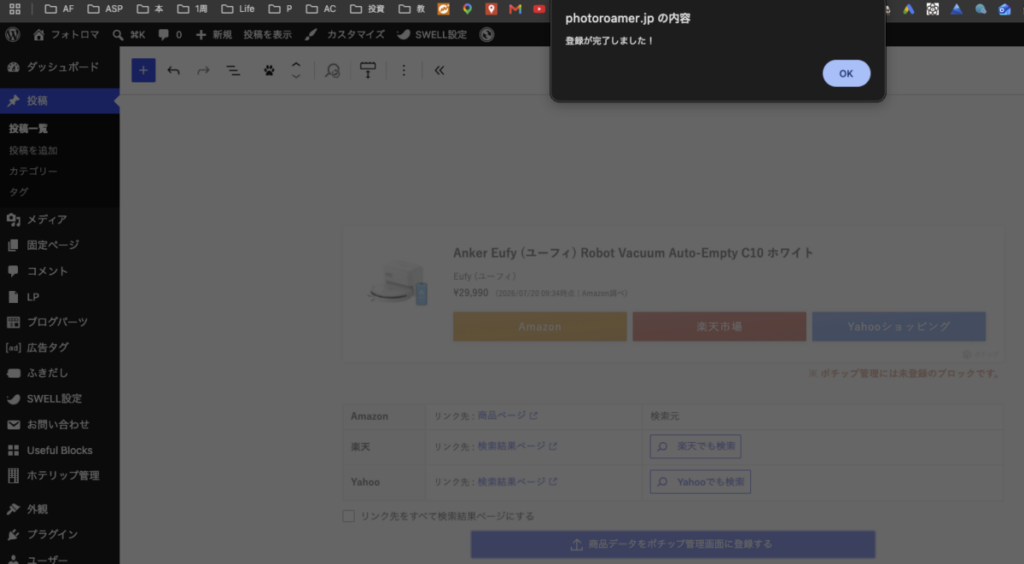Open the document overview list icon
Image resolution: width=1024 pixels, height=564 pixels.
pos(233,70)
